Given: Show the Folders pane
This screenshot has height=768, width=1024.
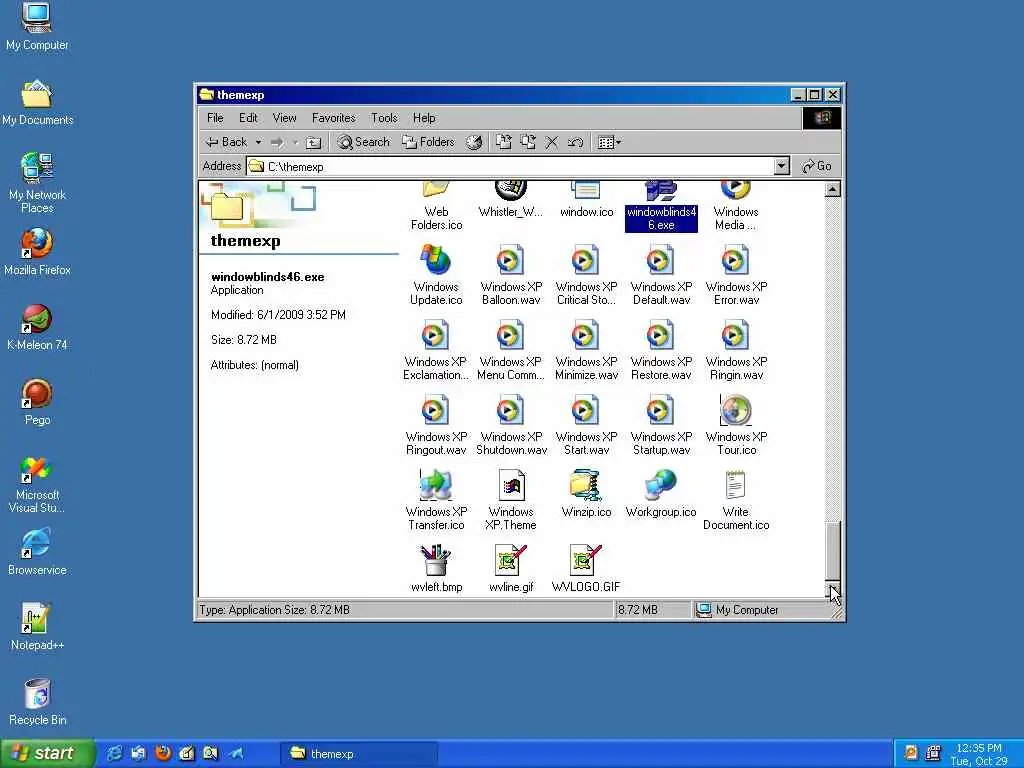Looking at the screenshot, I should pos(428,142).
